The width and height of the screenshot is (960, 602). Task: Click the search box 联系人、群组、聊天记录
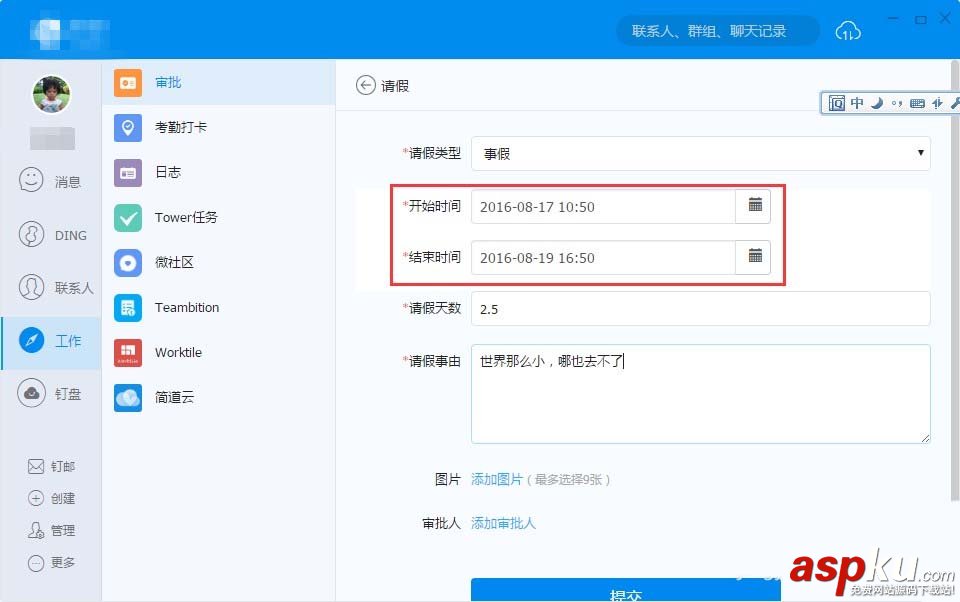pos(717,31)
